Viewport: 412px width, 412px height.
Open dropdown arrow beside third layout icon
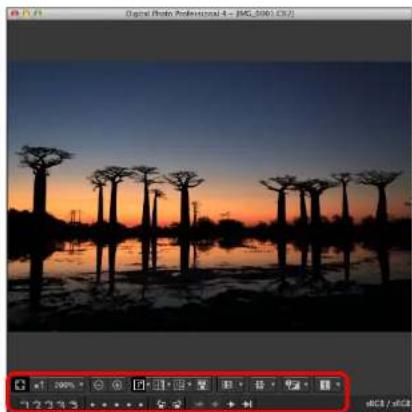pyautogui.click(x=189, y=385)
